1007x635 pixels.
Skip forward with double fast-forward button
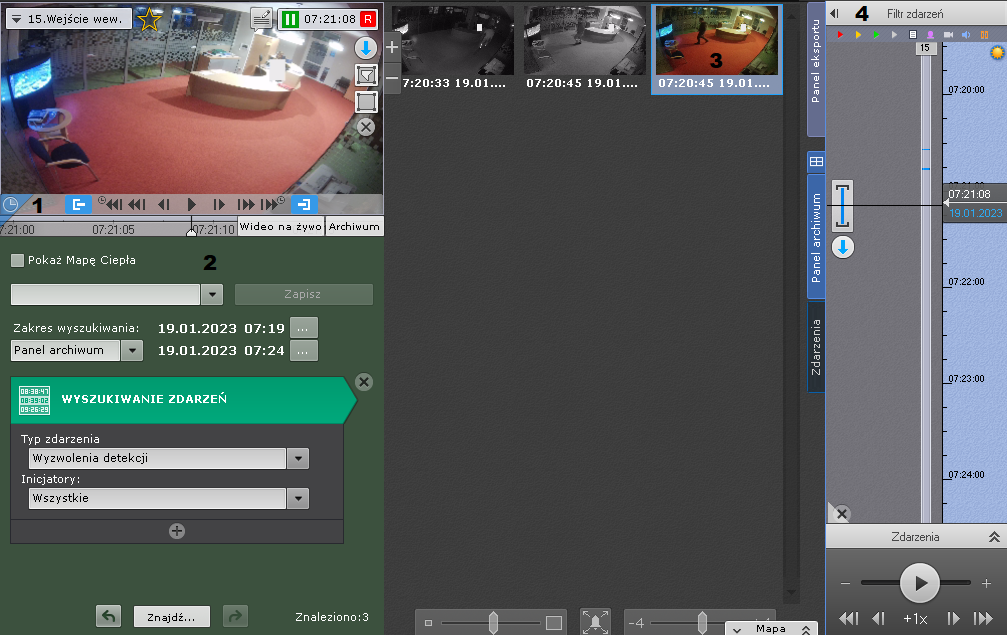click(x=245, y=205)
